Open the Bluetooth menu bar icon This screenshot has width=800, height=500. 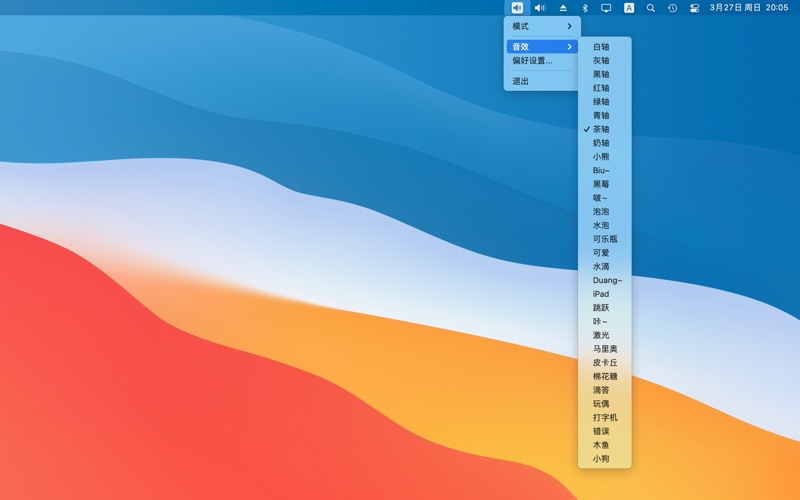[x=585, y=8]
